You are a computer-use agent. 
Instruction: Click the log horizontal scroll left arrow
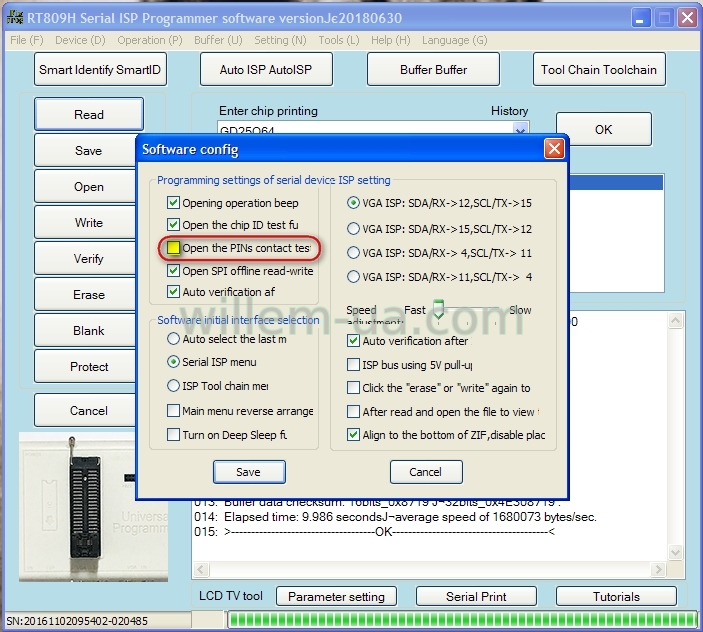pyautogui.click(x=200, y=570)
